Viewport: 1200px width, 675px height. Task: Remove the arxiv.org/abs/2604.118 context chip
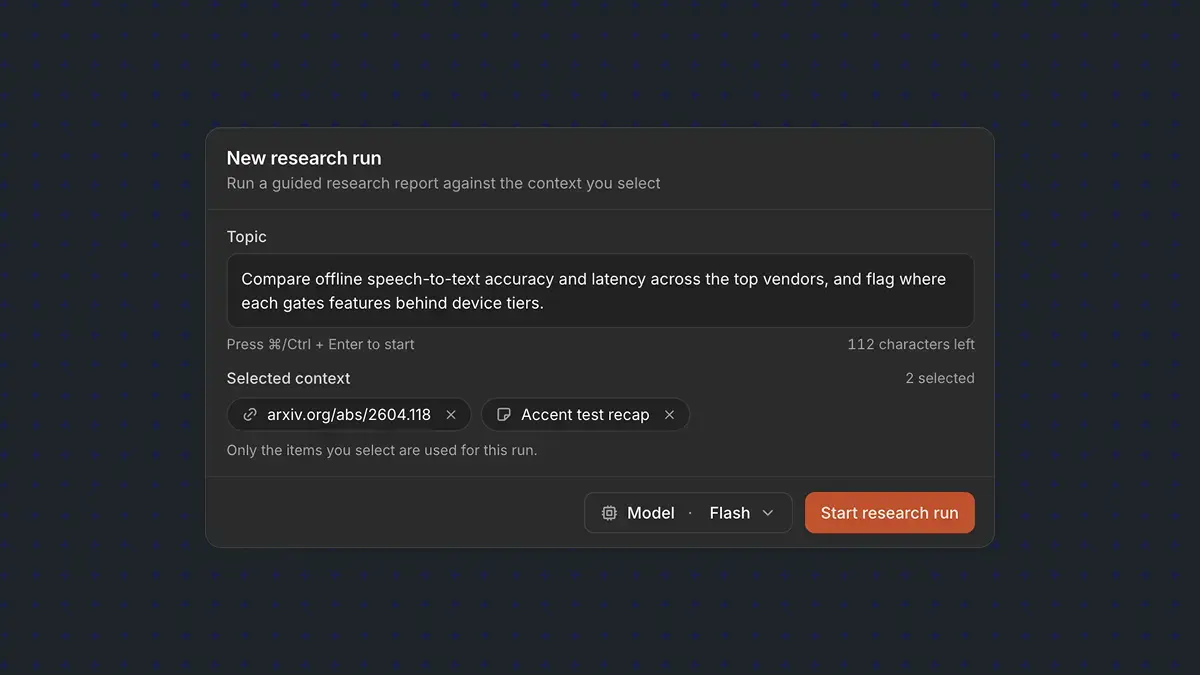451,415
